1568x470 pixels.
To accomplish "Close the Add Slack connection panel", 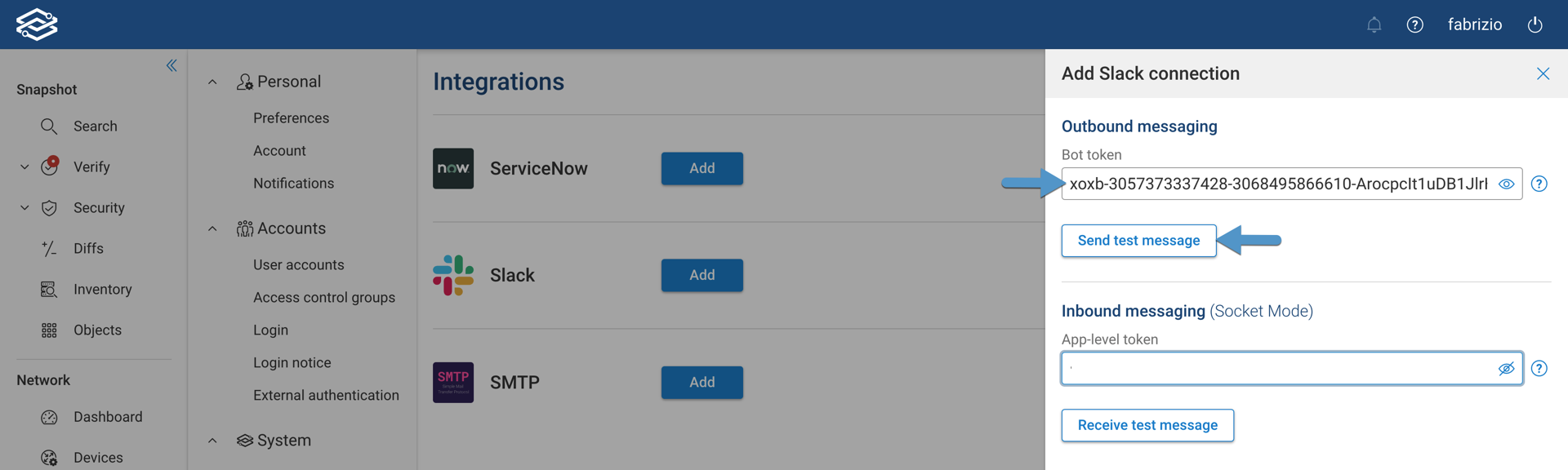I will click(x=1543, y=74).
